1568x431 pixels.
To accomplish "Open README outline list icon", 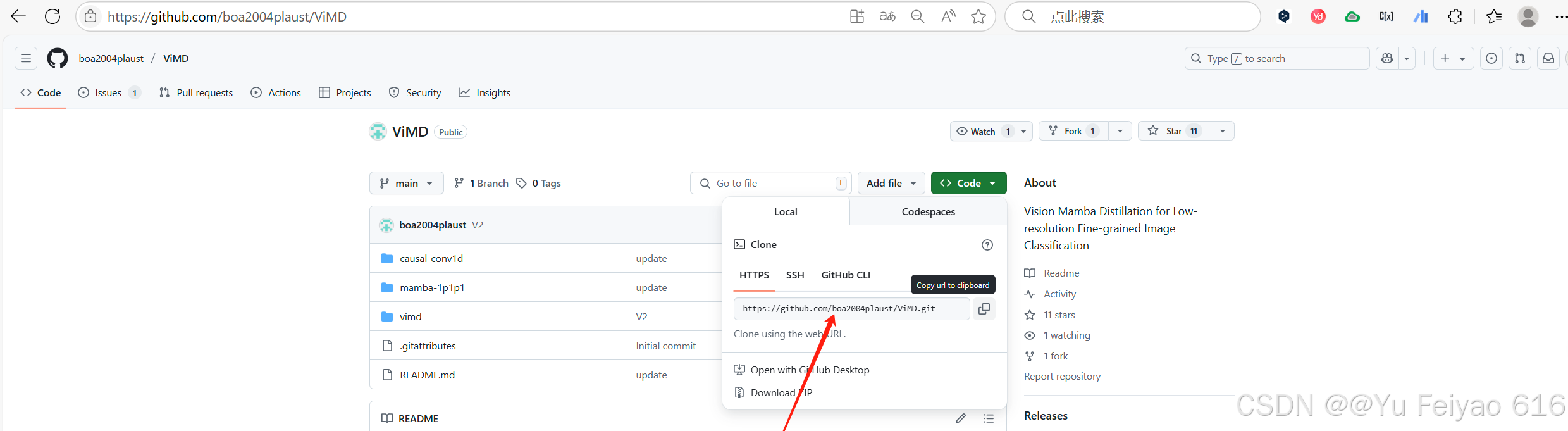I will point(989,418).
